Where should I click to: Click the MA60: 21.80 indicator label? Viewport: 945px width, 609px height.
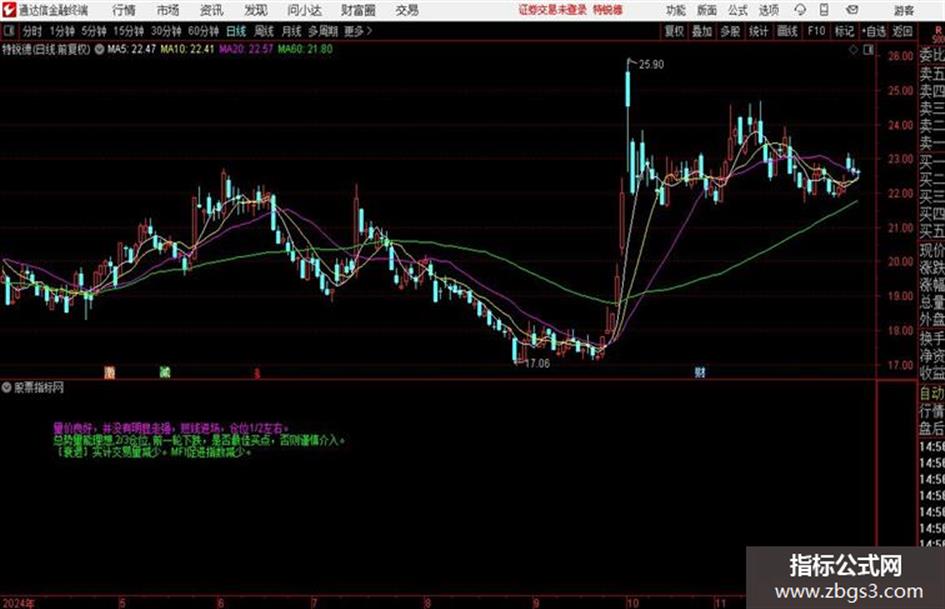pos(305,49)
